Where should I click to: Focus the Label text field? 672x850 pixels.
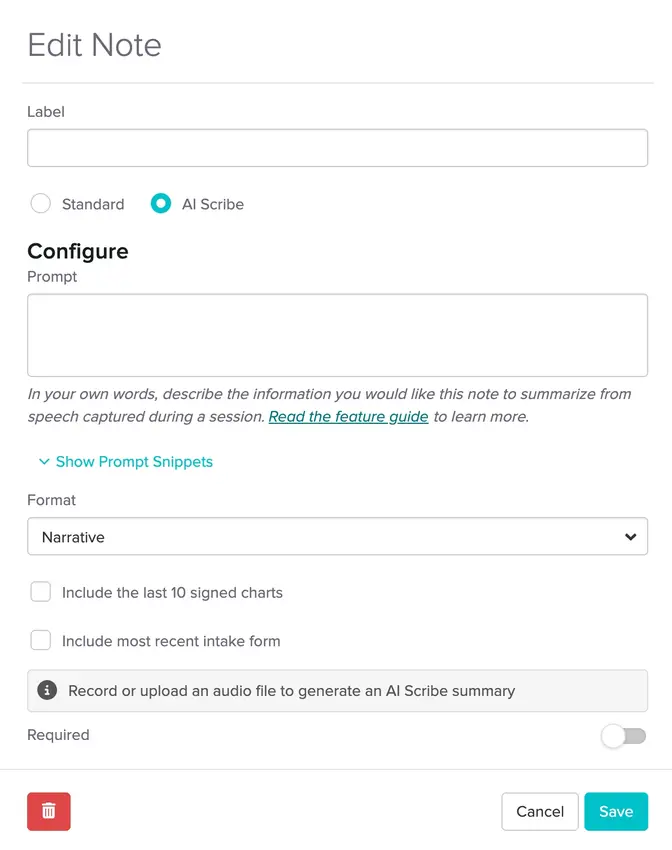pos(337,148)
